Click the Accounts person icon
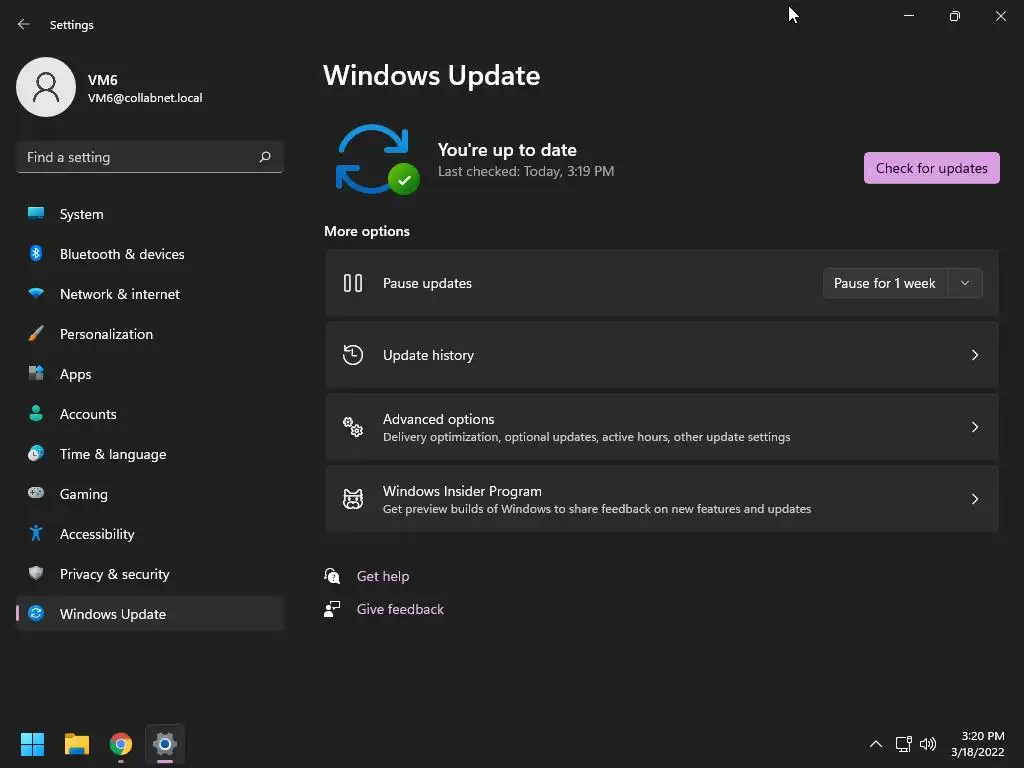This screenshot has width=1024, height=768. click(x=36, y=413)
